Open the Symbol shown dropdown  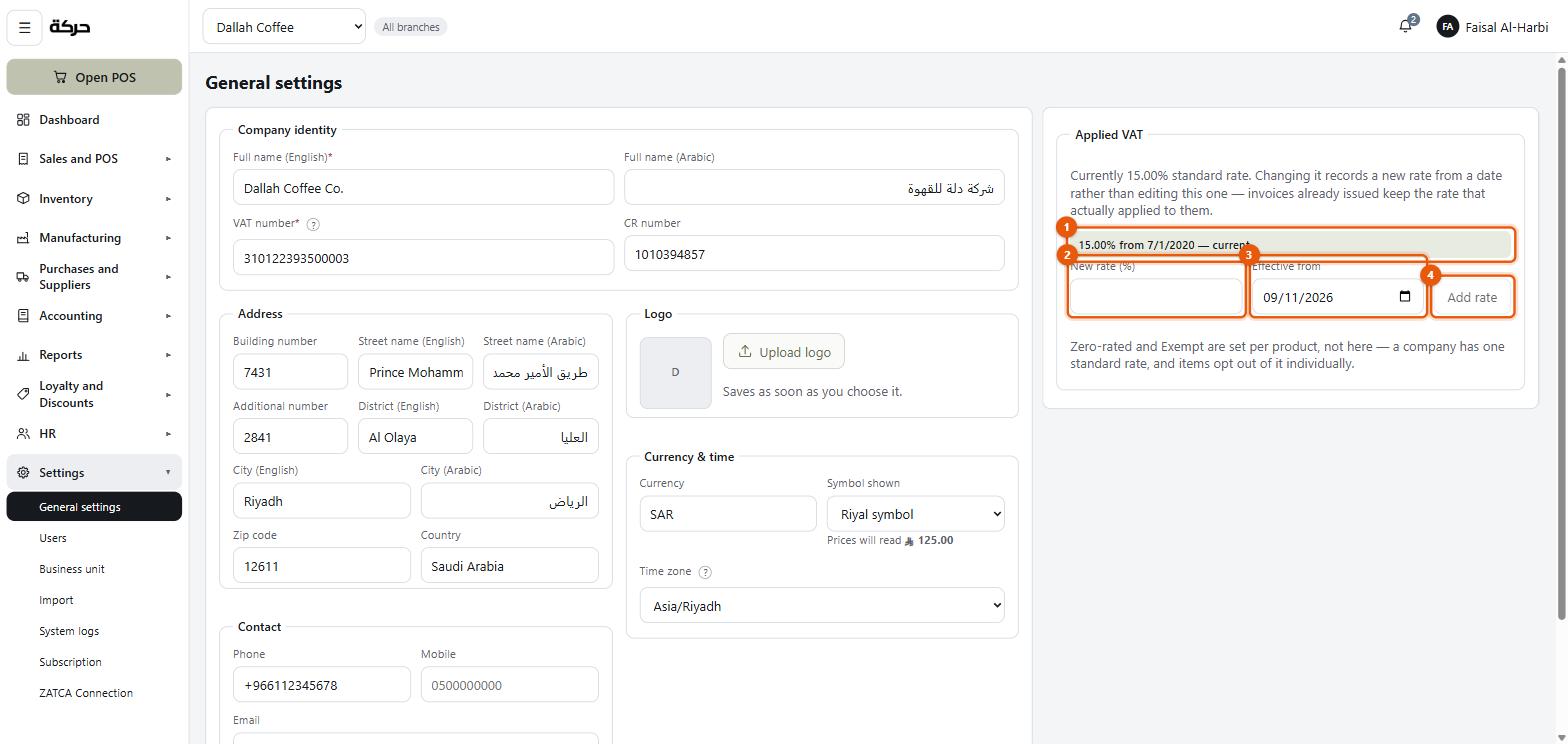915,514
